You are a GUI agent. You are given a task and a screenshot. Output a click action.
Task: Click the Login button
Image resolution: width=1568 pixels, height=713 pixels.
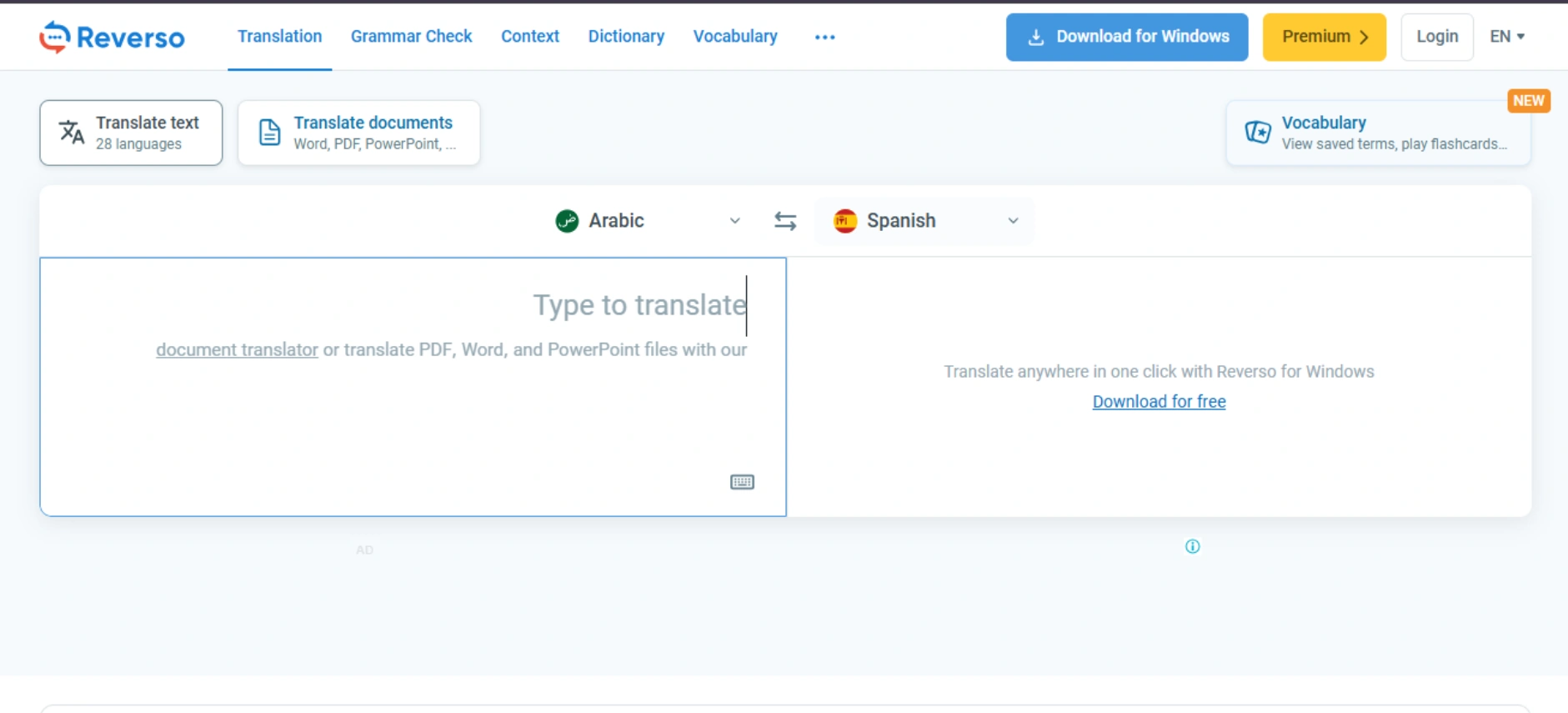[x=1437, y=37]
